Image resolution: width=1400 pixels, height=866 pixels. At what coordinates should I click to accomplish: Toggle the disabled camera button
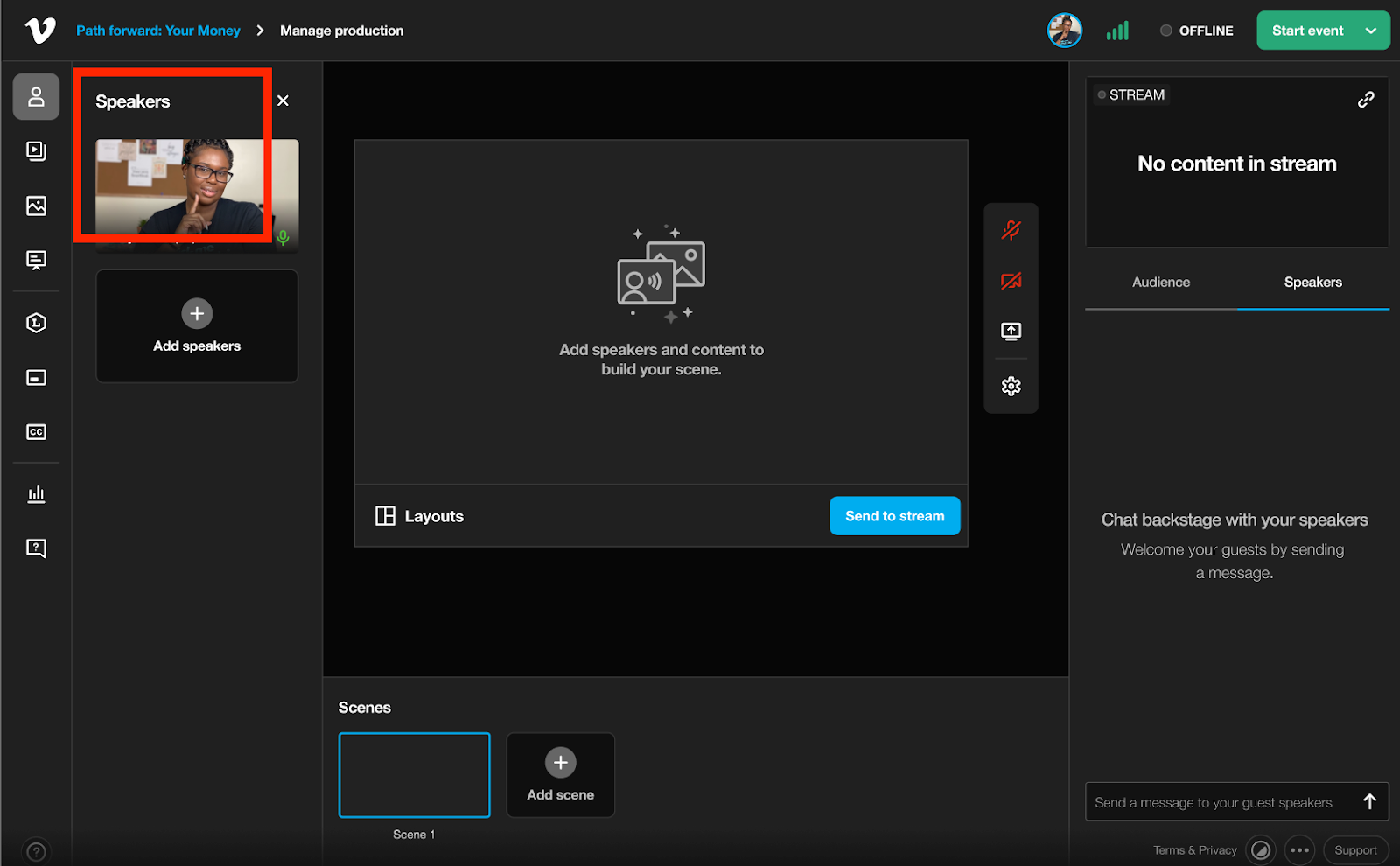(1011, 281)
